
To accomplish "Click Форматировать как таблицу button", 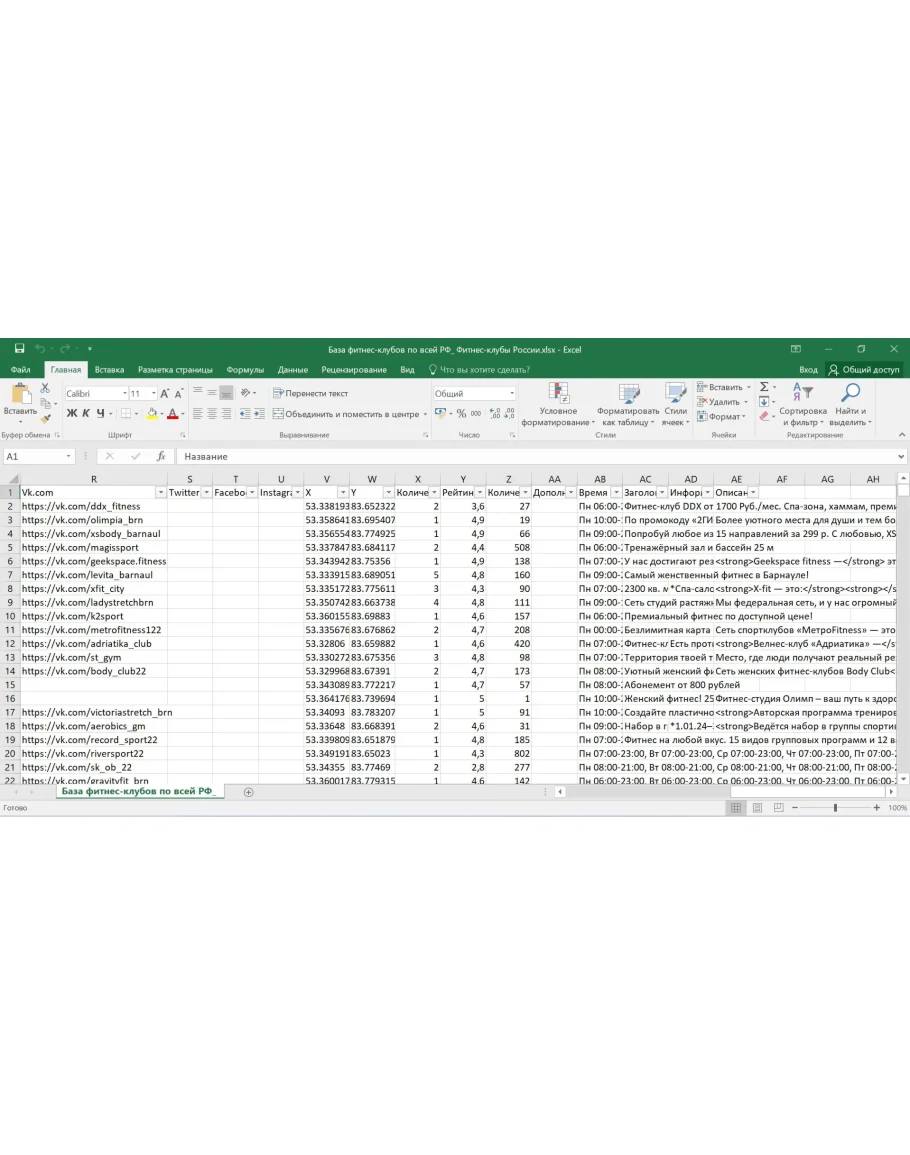I will 627,403.
